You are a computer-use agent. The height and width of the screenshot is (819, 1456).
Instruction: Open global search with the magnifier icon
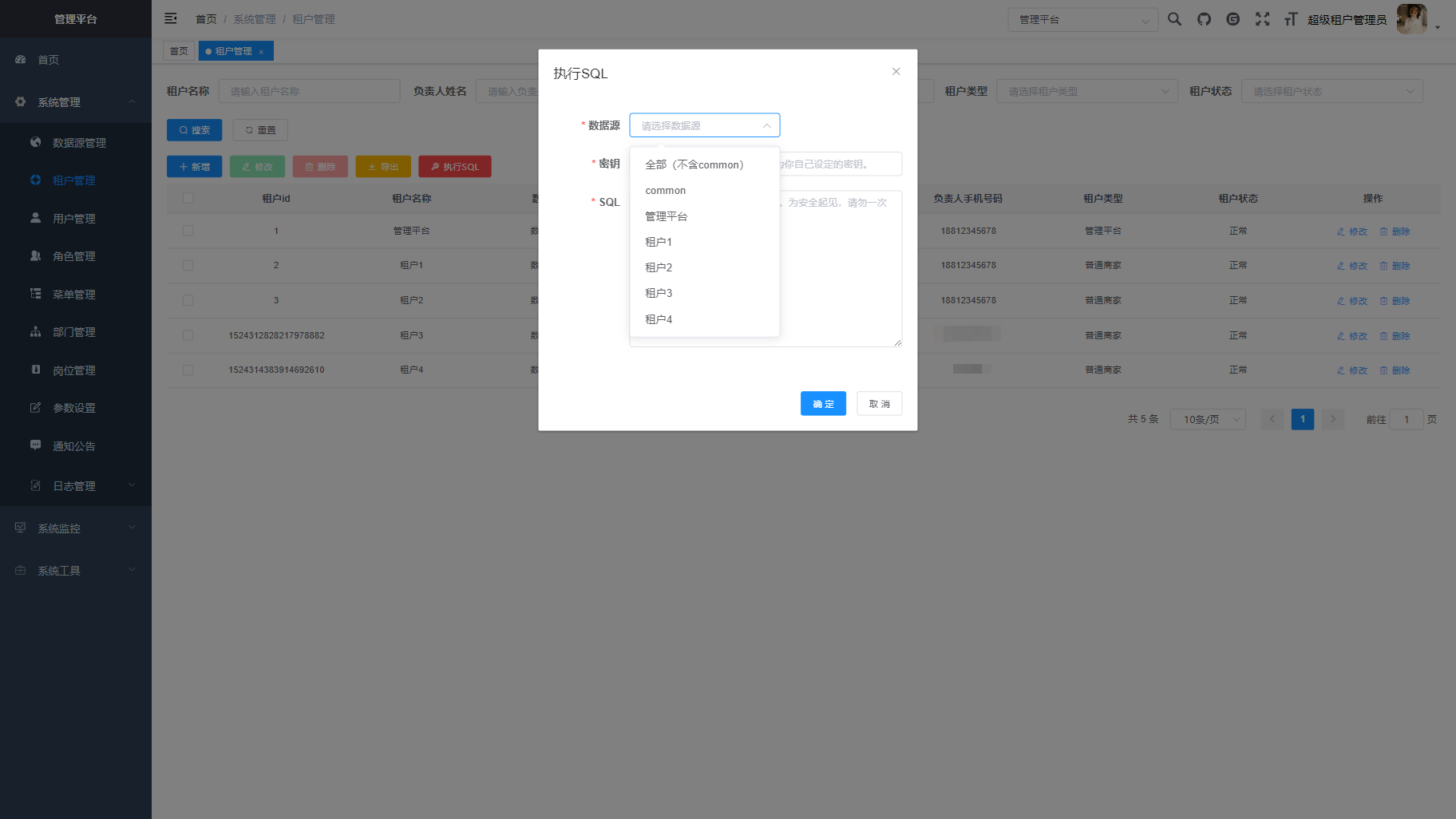tap(1174, 18)
